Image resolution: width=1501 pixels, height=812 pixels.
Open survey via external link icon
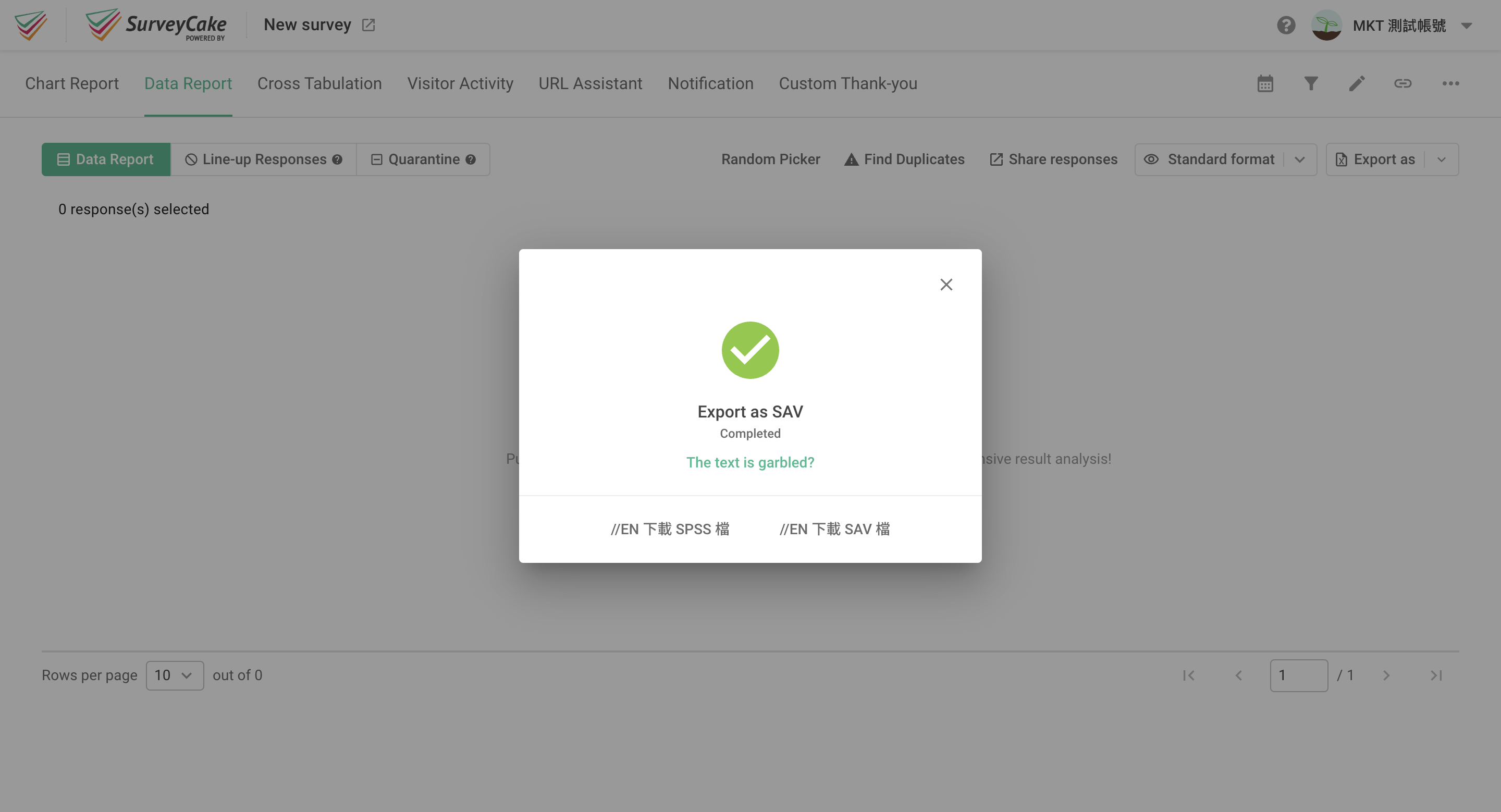click(x=368, y=25)
